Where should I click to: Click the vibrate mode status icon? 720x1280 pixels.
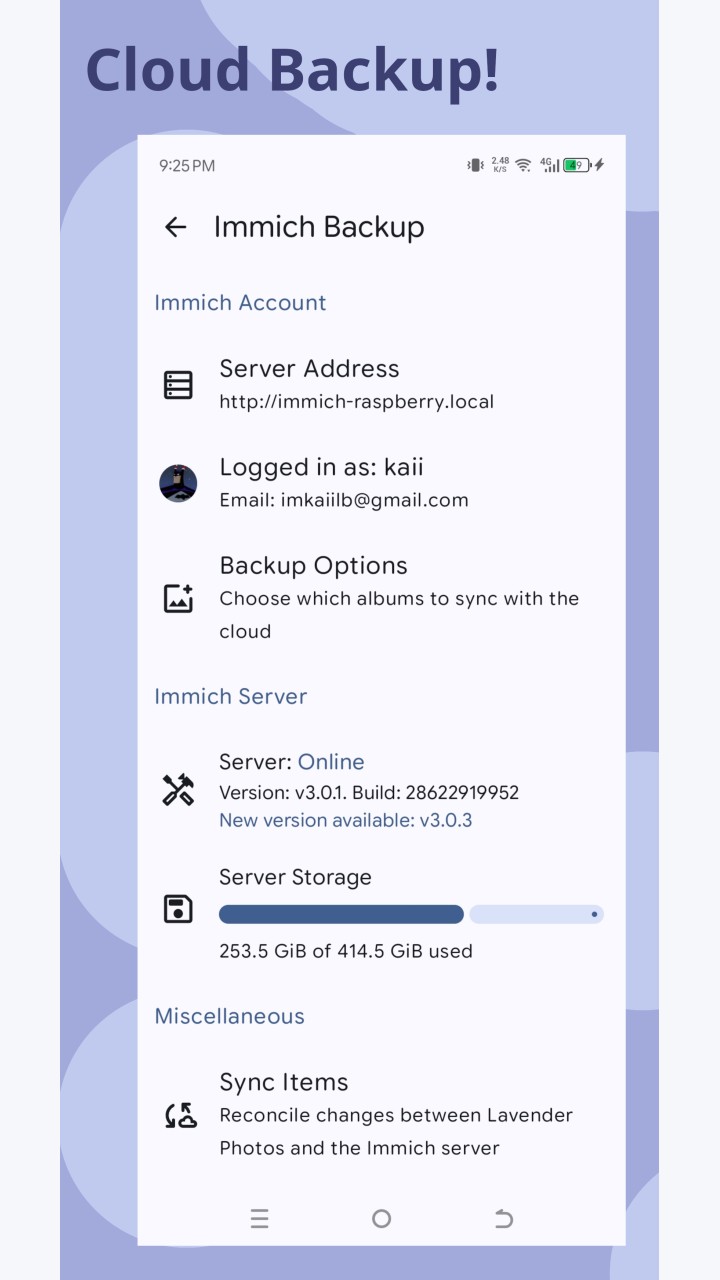tap(475, 165)
